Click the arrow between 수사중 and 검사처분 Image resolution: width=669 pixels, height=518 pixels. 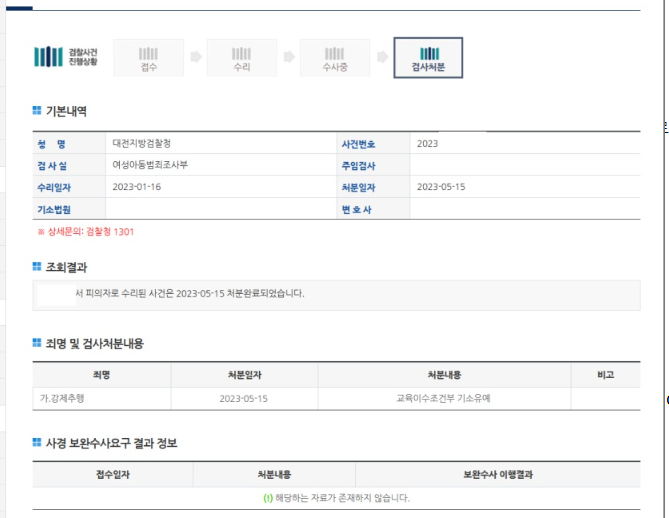[x=381, y=58]
